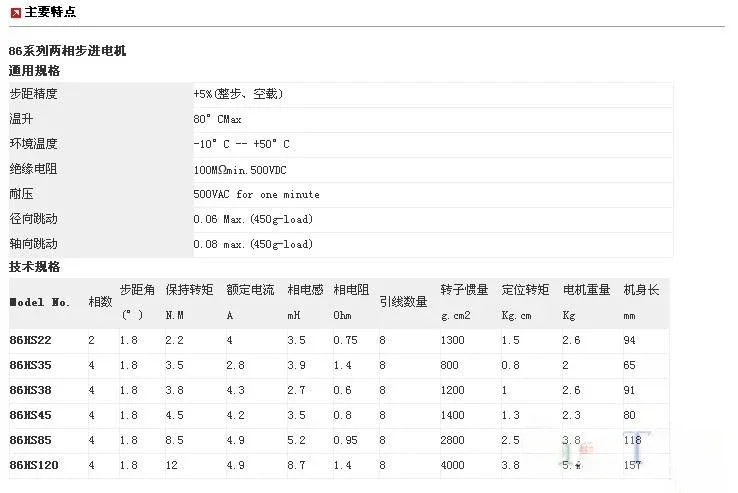The width and height of the screenshot is (738, 493).
Task: Click the 80° CMax value
Action: pyautogui.click(x=217, y=119)
